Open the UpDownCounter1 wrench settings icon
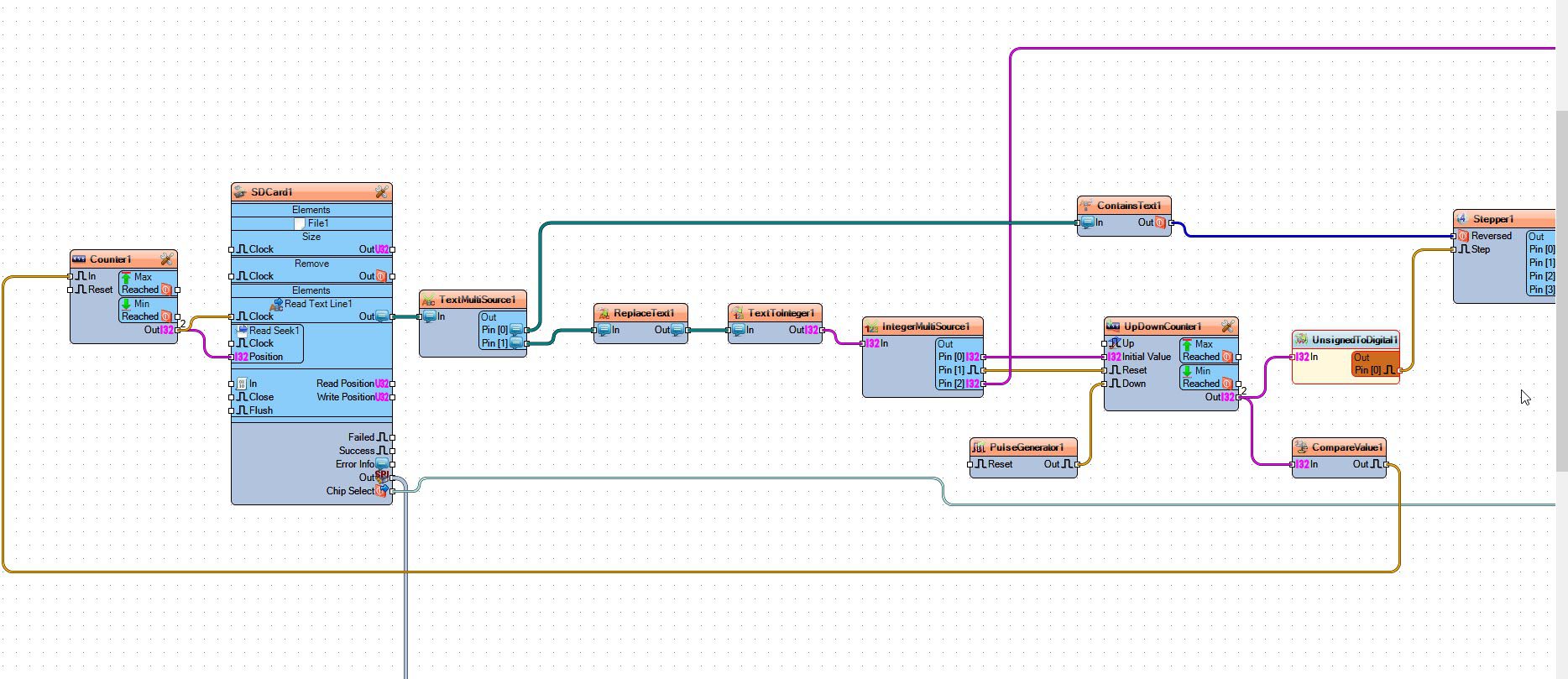 (1227, 326)
